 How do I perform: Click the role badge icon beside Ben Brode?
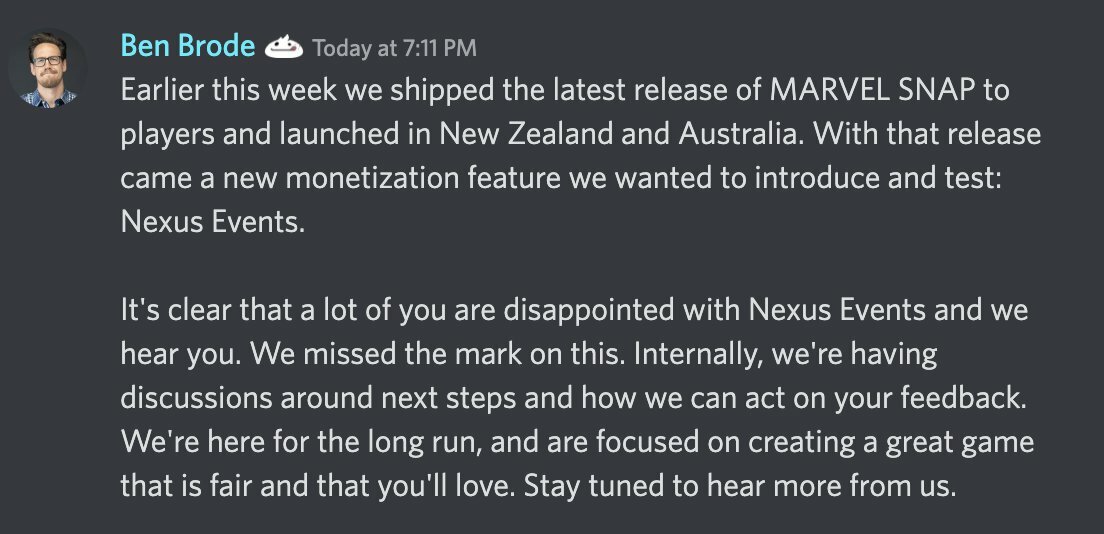[284, 48]
